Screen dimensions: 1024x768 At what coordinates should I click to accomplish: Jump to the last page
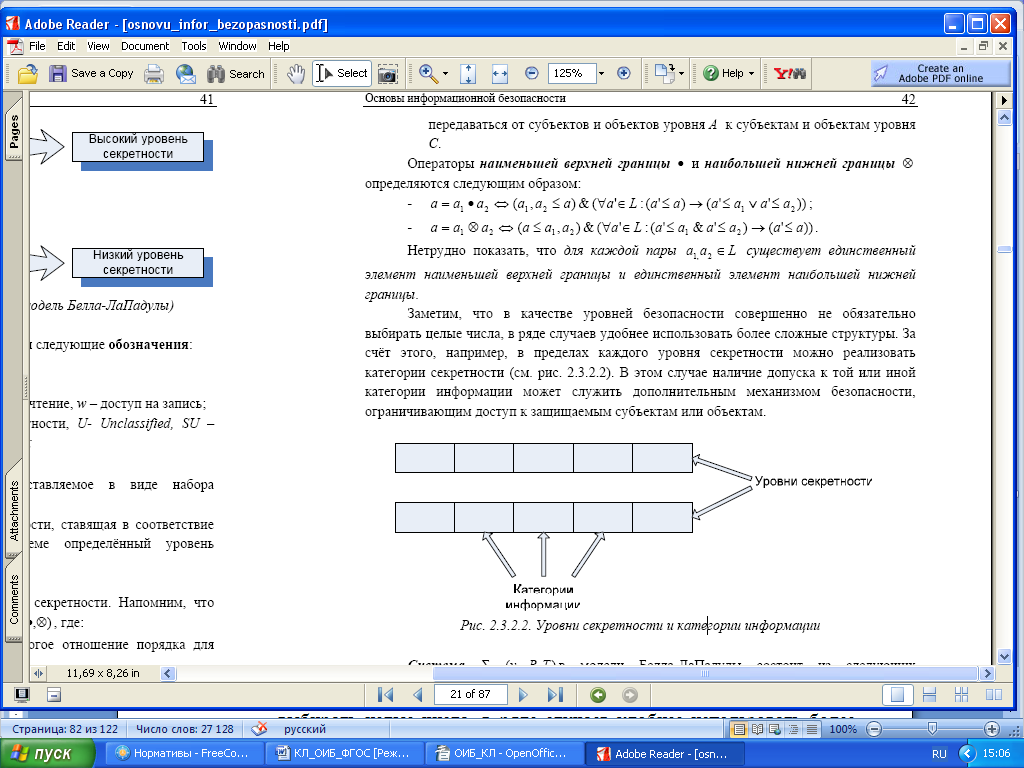click(555, 694)
